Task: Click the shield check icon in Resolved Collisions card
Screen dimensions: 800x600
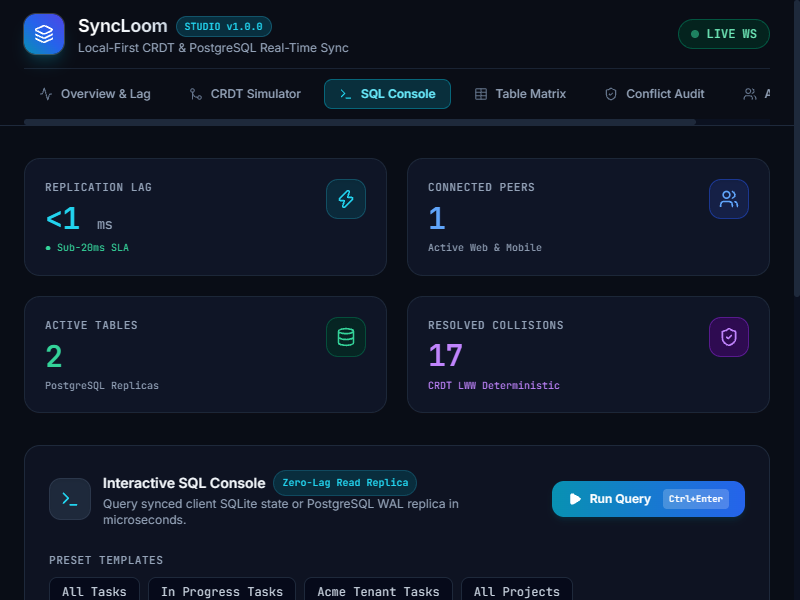Action: point(729,337)
